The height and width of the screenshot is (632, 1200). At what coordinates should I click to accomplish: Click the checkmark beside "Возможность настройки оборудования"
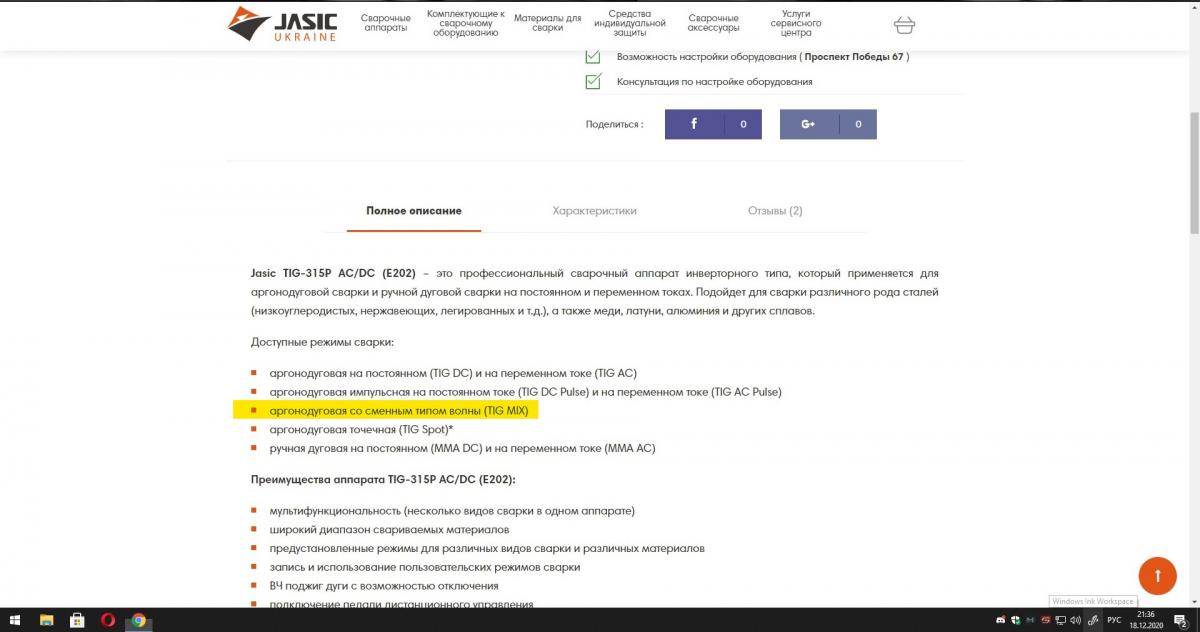pos(593,57)
